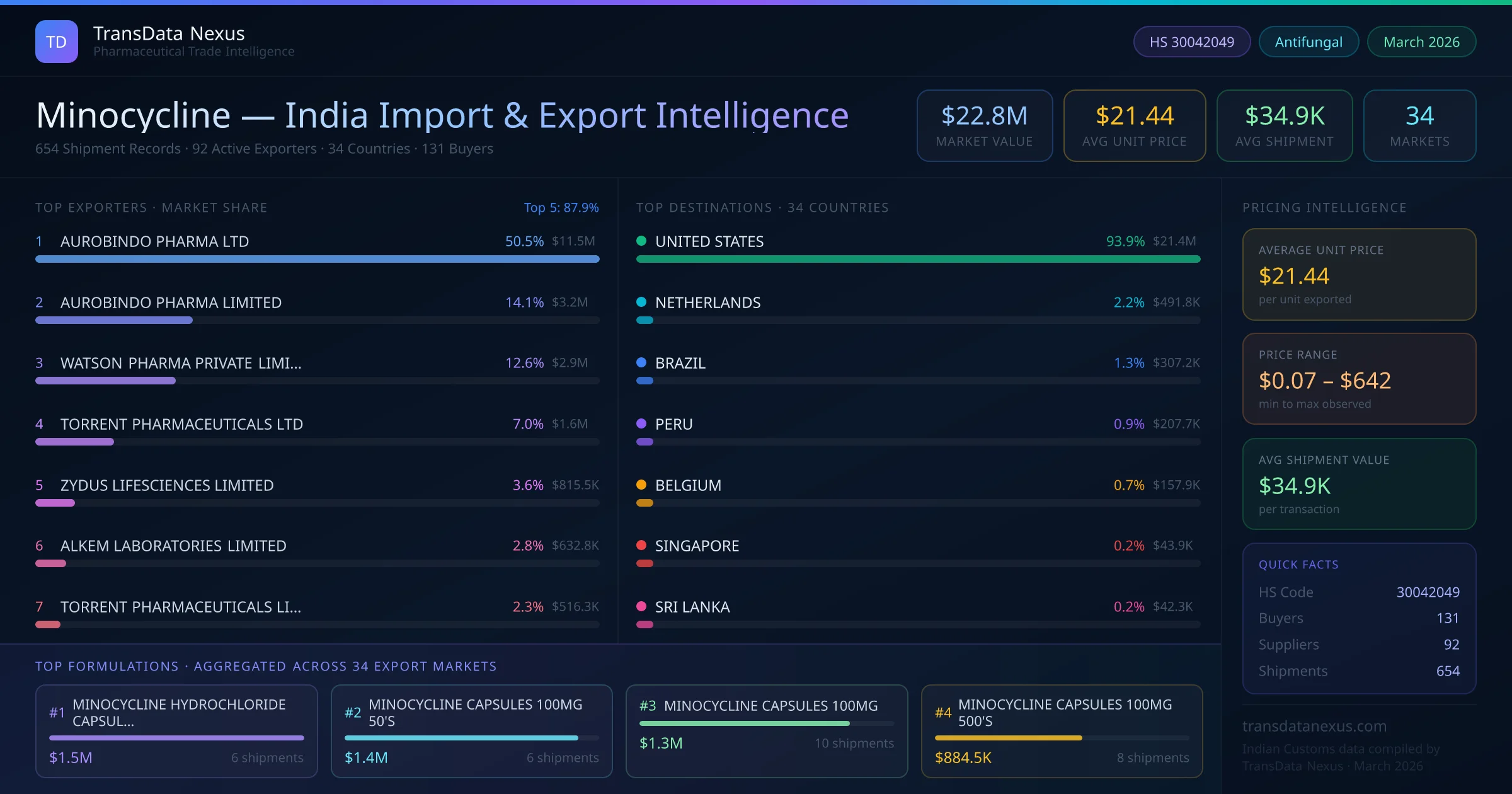Screen dimensions: 1512x794
Task: Select the Zydus Lifesciences Limited row
Action: 167,485
